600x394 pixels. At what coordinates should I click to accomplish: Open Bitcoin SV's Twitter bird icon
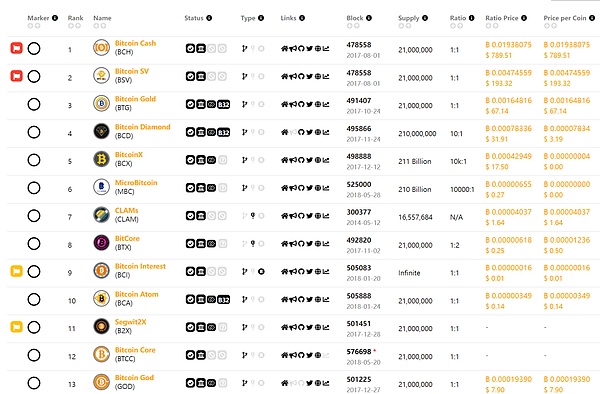pyautogui.click(x=310, y=77)
